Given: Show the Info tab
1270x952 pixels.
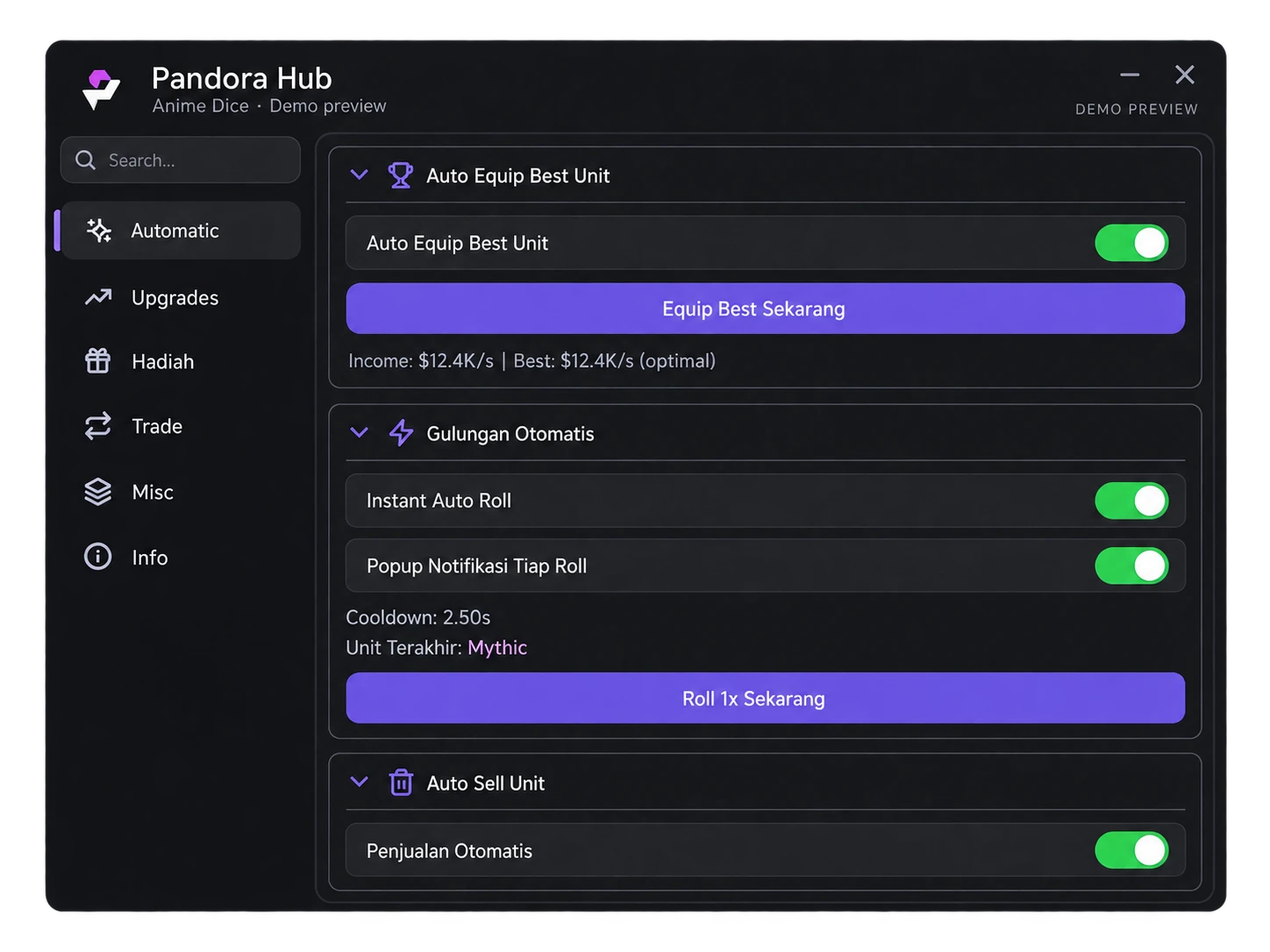Looking at the screenshot, I should (181, 557).
